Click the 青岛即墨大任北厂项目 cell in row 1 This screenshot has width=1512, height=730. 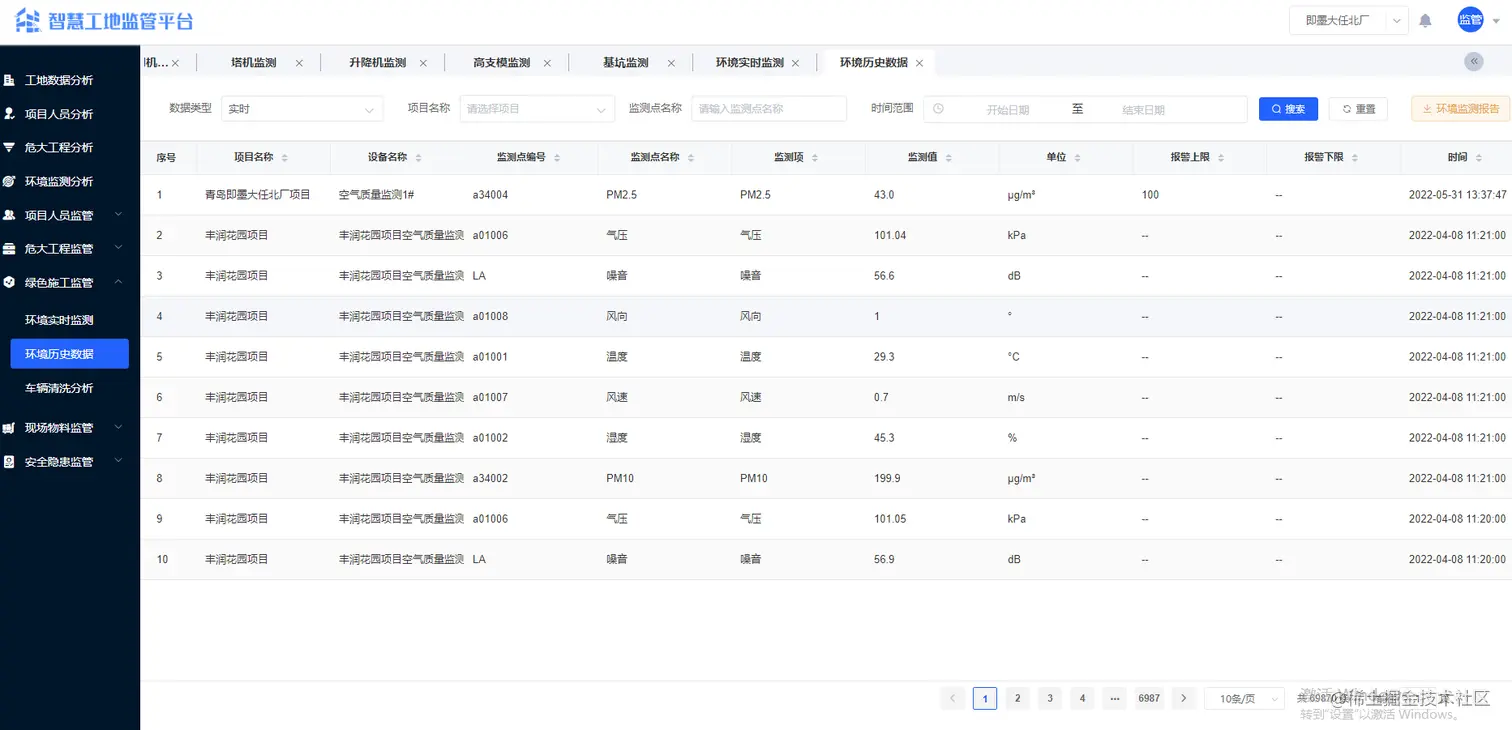tap(258, 195)
